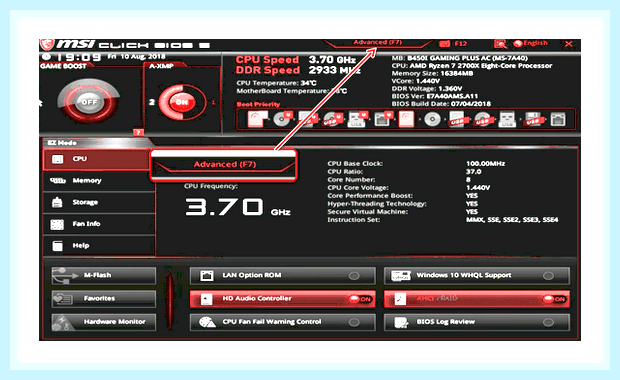Enable BIOS Log Review
This screenshot has width=620, height=380.
pyautogui.click(x=476, y=322)
